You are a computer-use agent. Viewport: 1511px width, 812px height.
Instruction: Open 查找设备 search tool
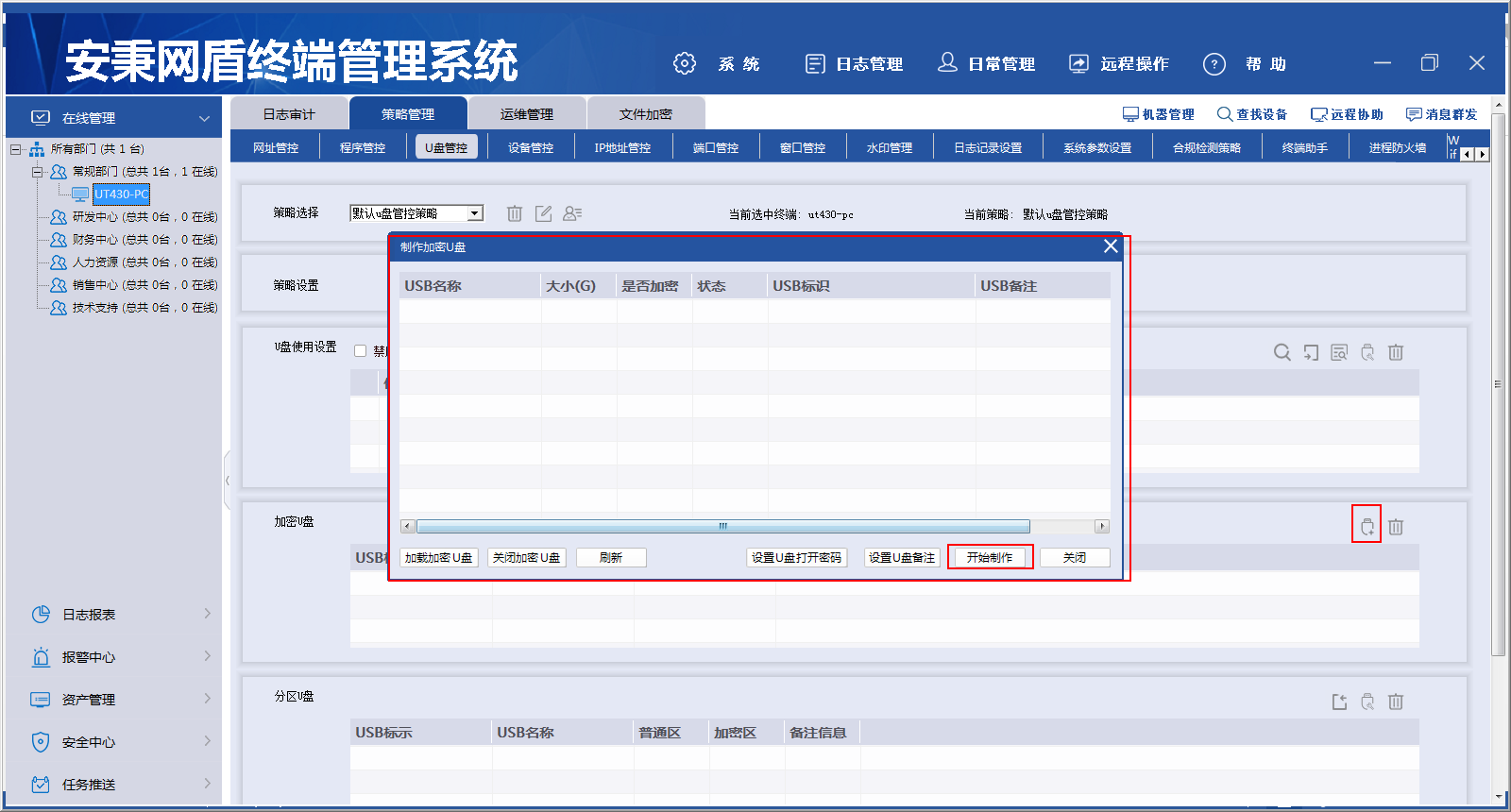[x=1252, y=114]
